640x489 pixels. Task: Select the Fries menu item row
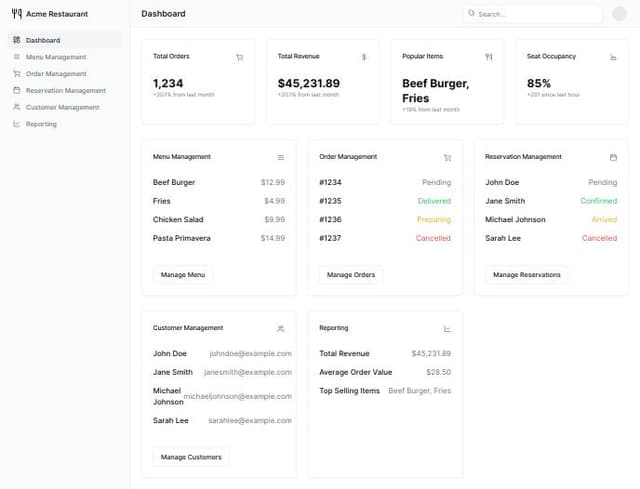[219, 201]
